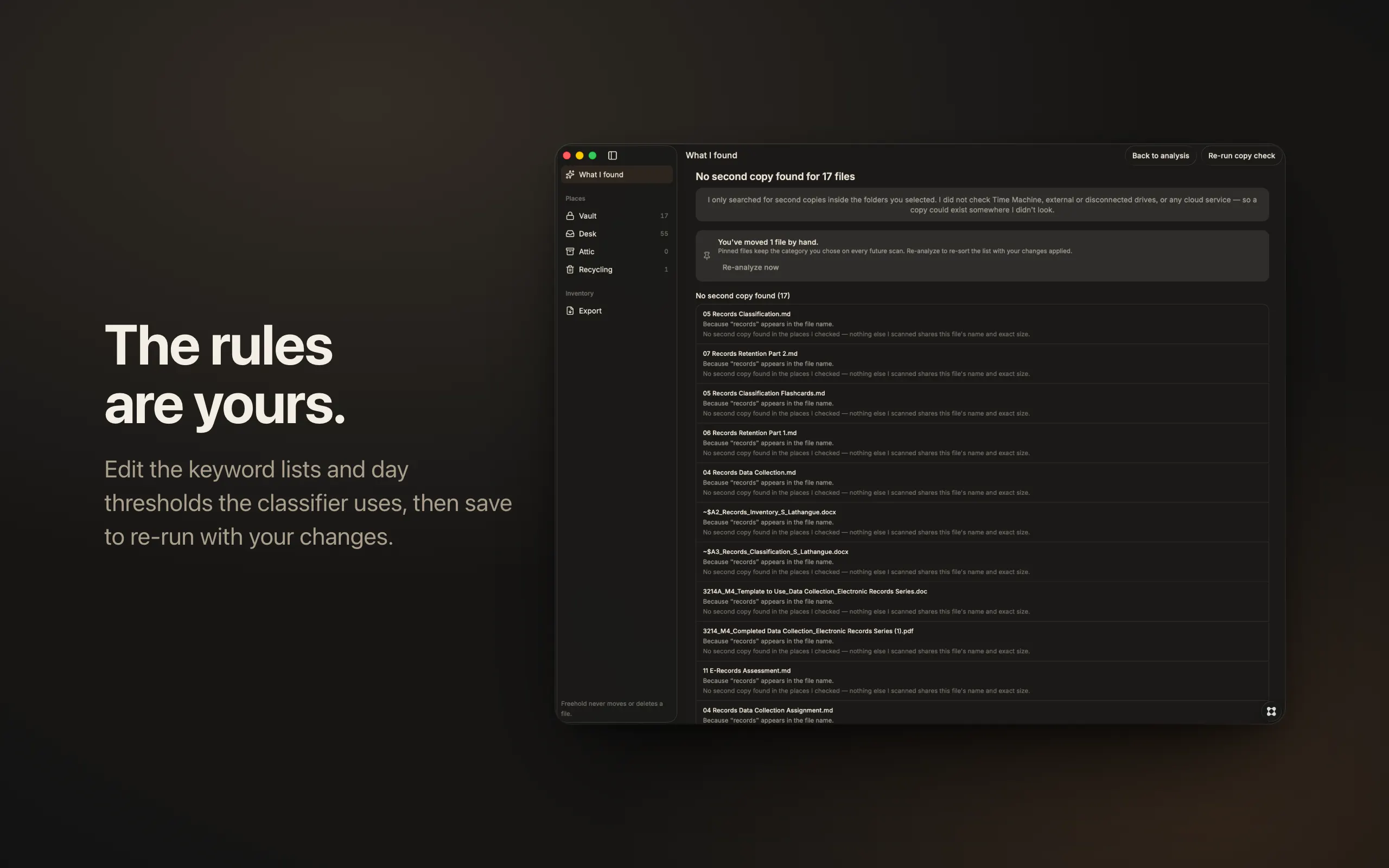Open the Vault place

coord(616,216)
